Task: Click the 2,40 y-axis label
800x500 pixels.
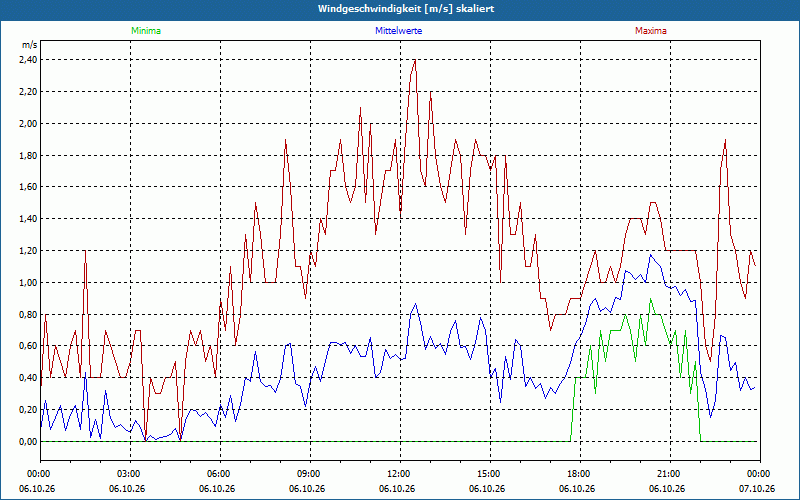Action: pyautogui.click(x=28, y=60)
